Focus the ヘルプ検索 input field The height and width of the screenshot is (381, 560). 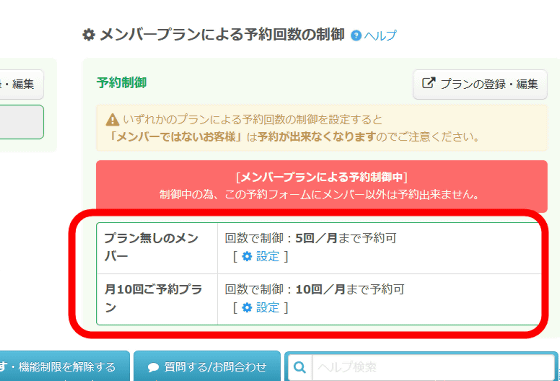coord(433,367)
